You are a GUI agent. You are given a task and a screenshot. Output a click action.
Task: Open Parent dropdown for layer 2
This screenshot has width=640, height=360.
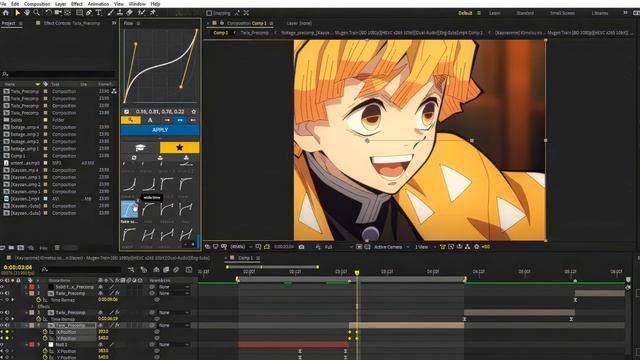174,293
